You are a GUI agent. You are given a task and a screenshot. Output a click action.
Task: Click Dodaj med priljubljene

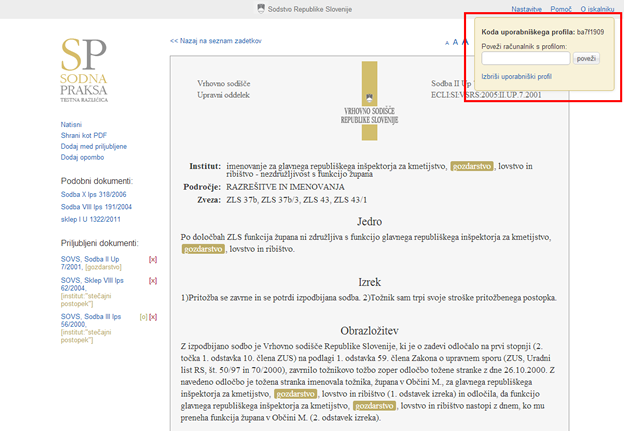coord(94,146)
